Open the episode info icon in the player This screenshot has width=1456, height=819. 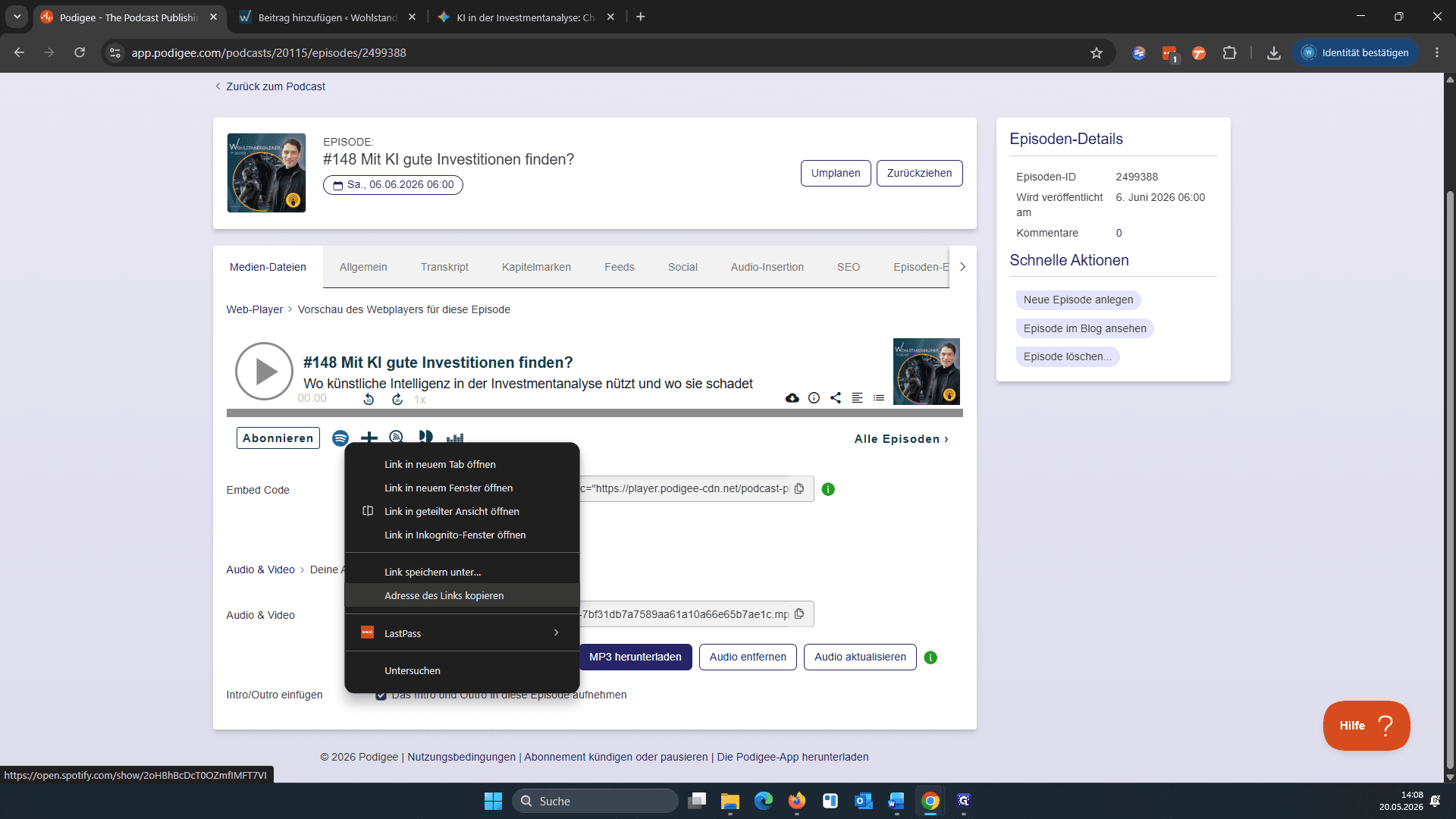click(814, 398)
